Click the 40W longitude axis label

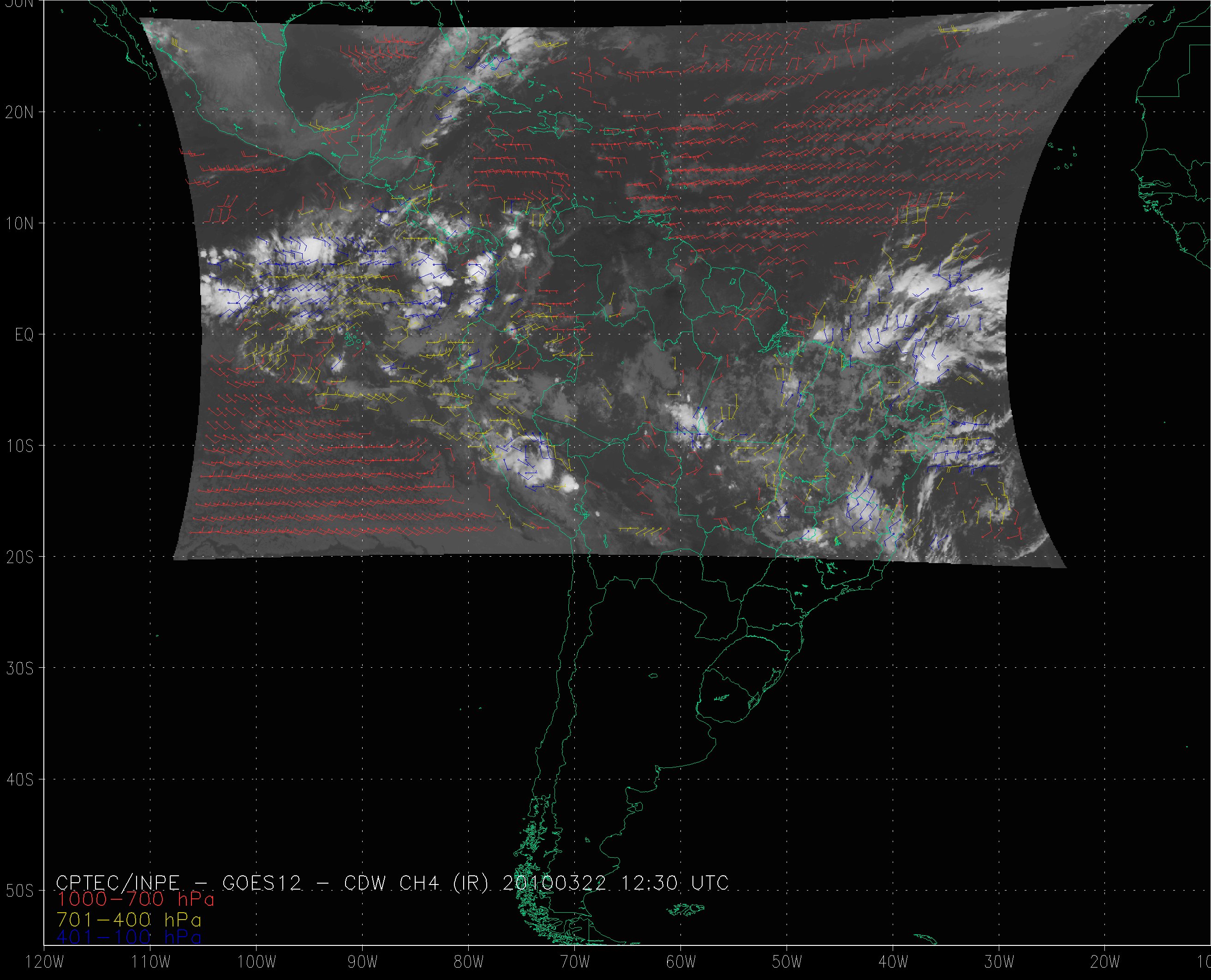[x=893, y=962]
